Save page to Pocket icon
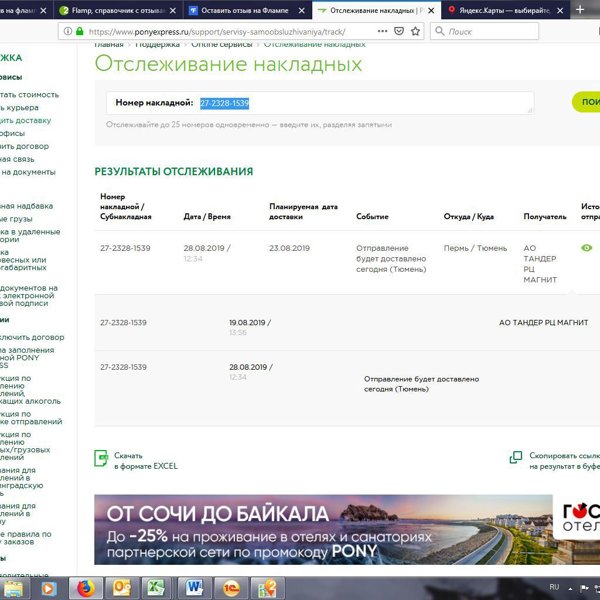This screenshot has width=600, height=600. [399, 31]
